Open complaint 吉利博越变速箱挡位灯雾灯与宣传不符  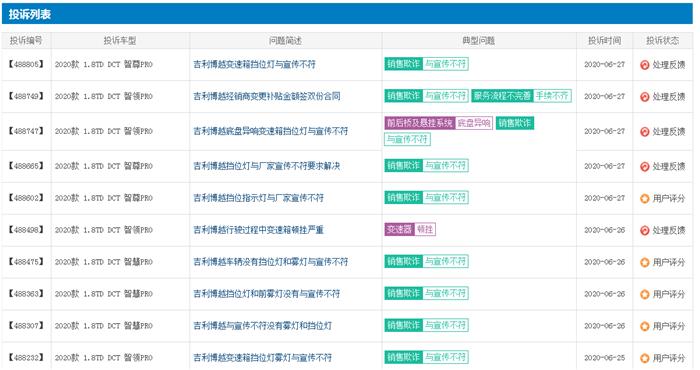pyautogui.click(x=262, y=358)
